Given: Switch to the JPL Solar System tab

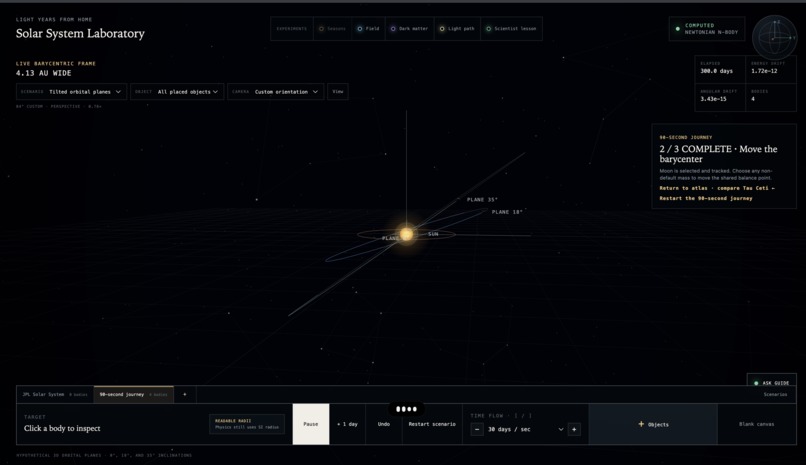Looking at the screenshot, I should tap(55, 395).
